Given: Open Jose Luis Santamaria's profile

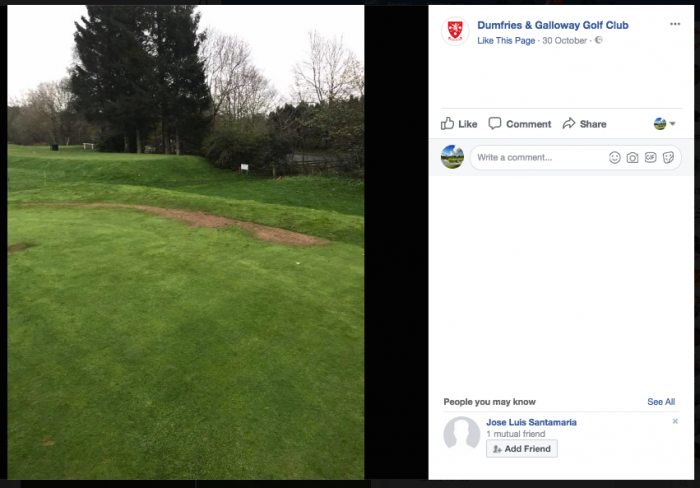Looking at the screenshot, I should (531, 422).
